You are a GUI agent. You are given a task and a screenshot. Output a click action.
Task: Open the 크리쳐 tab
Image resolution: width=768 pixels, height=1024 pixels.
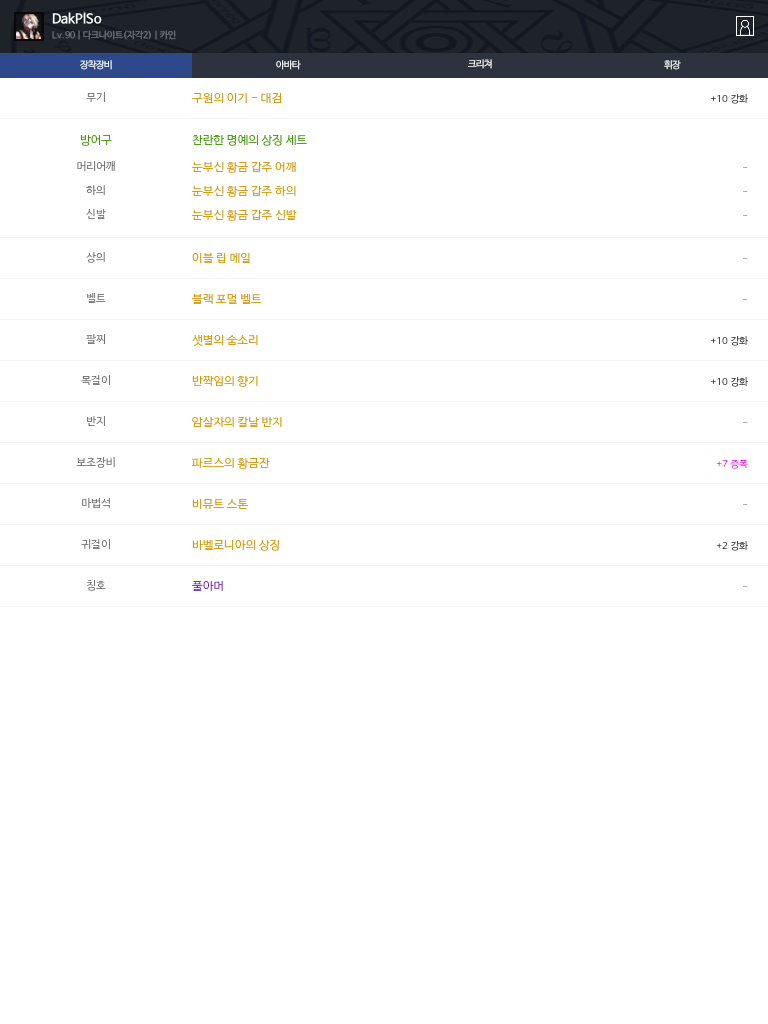(480, 65)
